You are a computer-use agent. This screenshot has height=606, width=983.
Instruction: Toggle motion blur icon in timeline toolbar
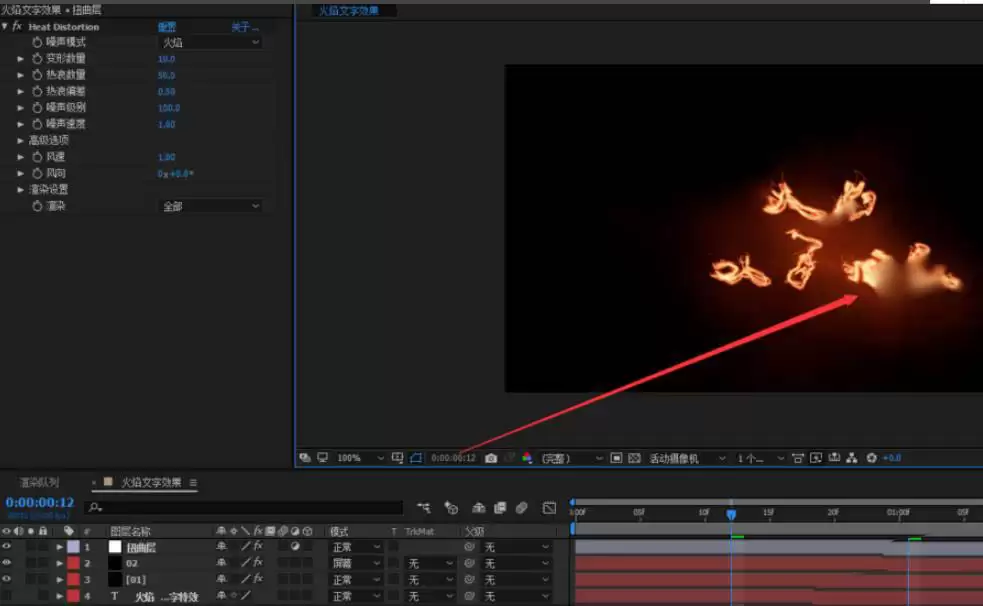pos(522,508)
